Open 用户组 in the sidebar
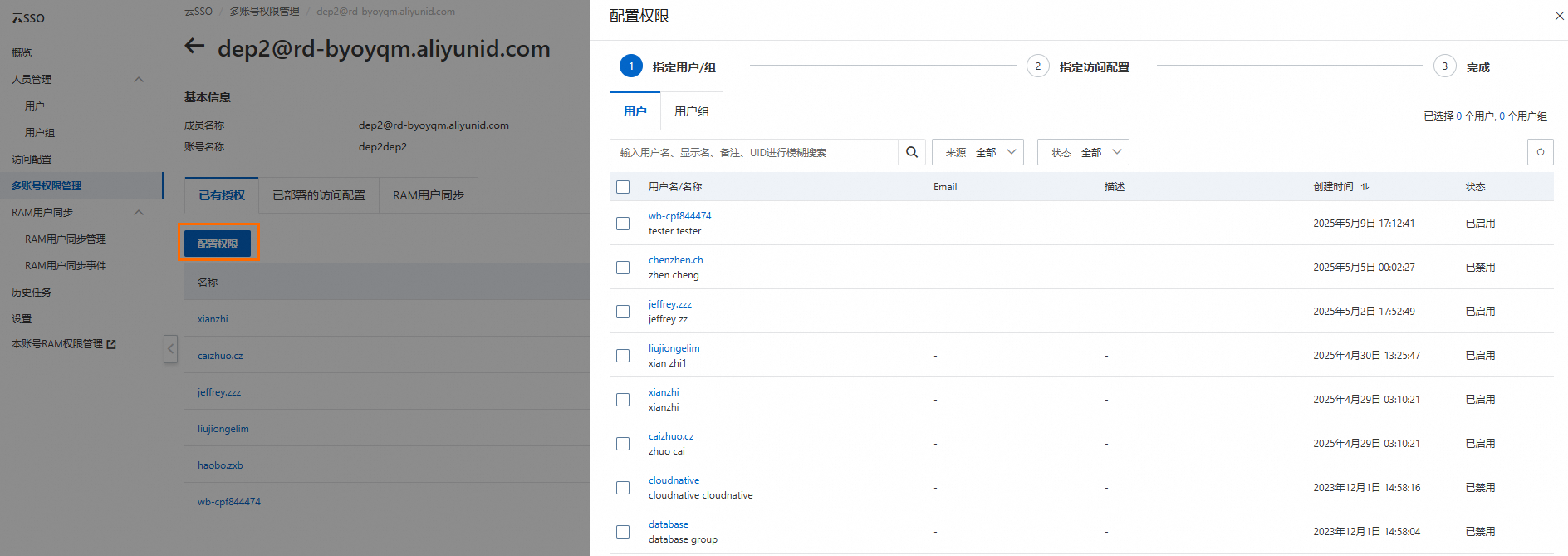This screenshot has height=556, width=1568. [x=40, y=133]
